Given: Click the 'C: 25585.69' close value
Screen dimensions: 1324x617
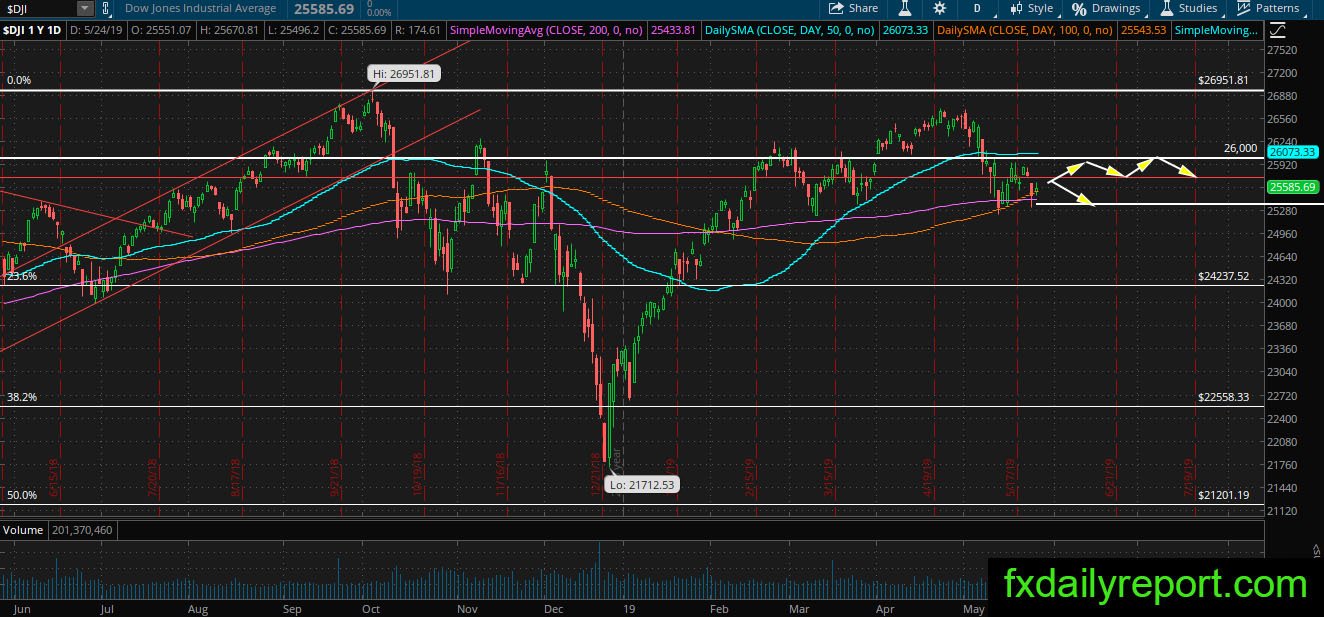Looking at the screenshot, I should (355, 31).
